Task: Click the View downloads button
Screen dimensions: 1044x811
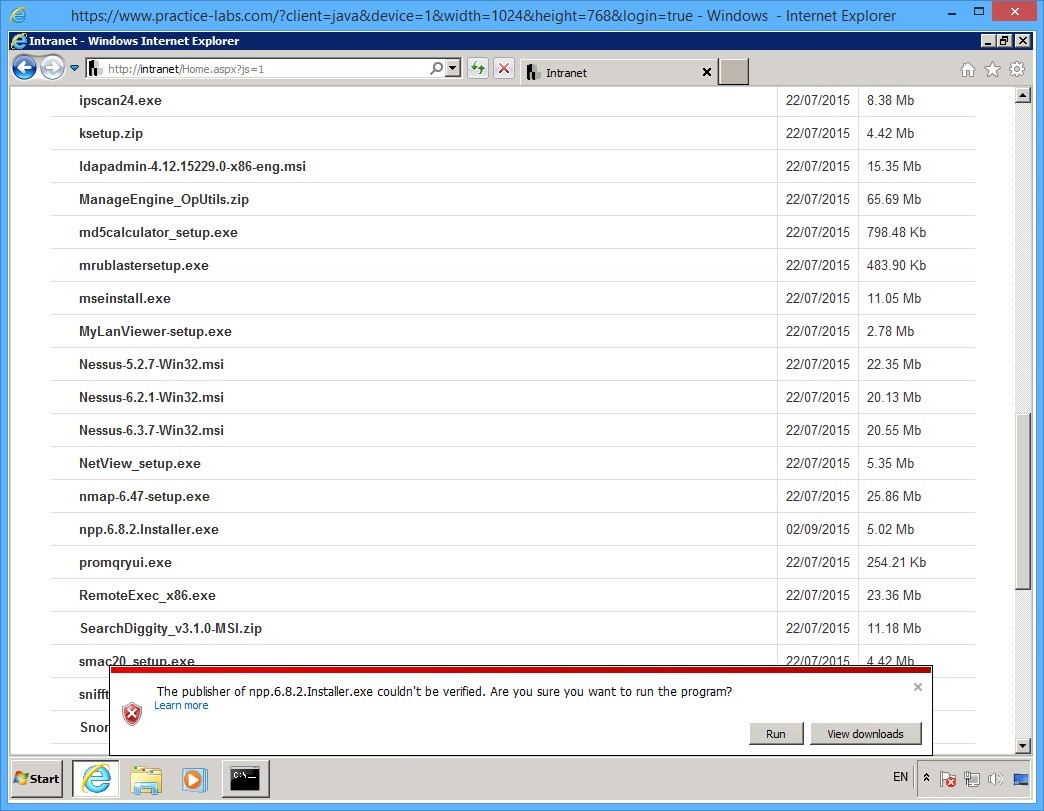Action: point(865,734)
